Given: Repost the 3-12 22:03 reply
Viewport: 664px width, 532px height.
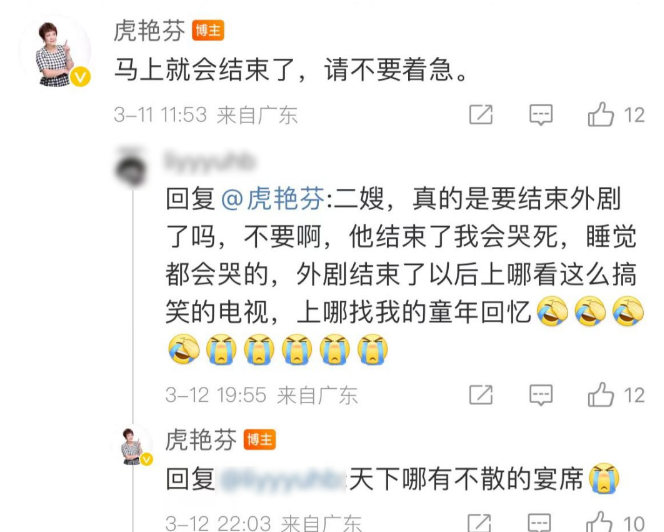Looking at the screenshot, I should click(x=481, y=523).
